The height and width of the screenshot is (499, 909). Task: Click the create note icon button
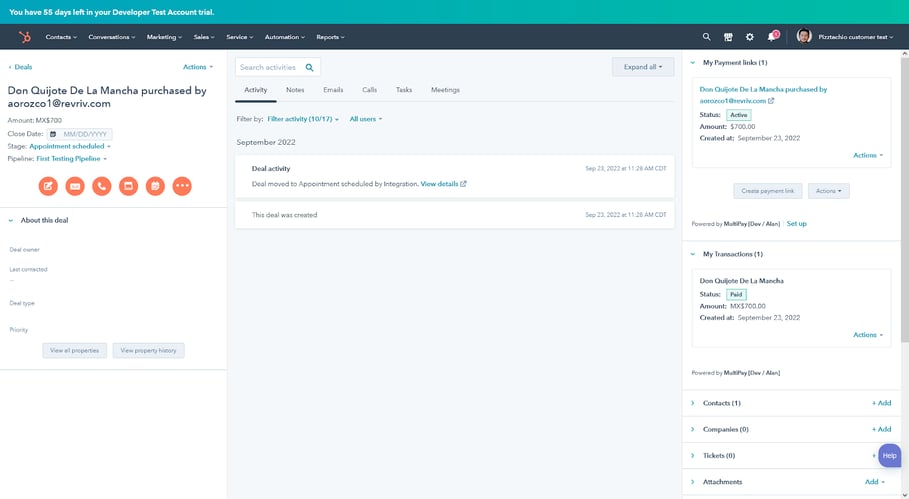click(x=48, y=185)
